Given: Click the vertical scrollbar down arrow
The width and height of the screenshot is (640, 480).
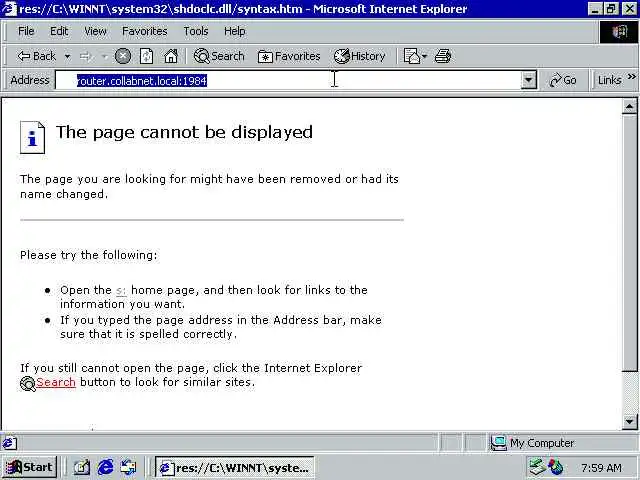Looking at the screenshot, I should coord(629,421).
